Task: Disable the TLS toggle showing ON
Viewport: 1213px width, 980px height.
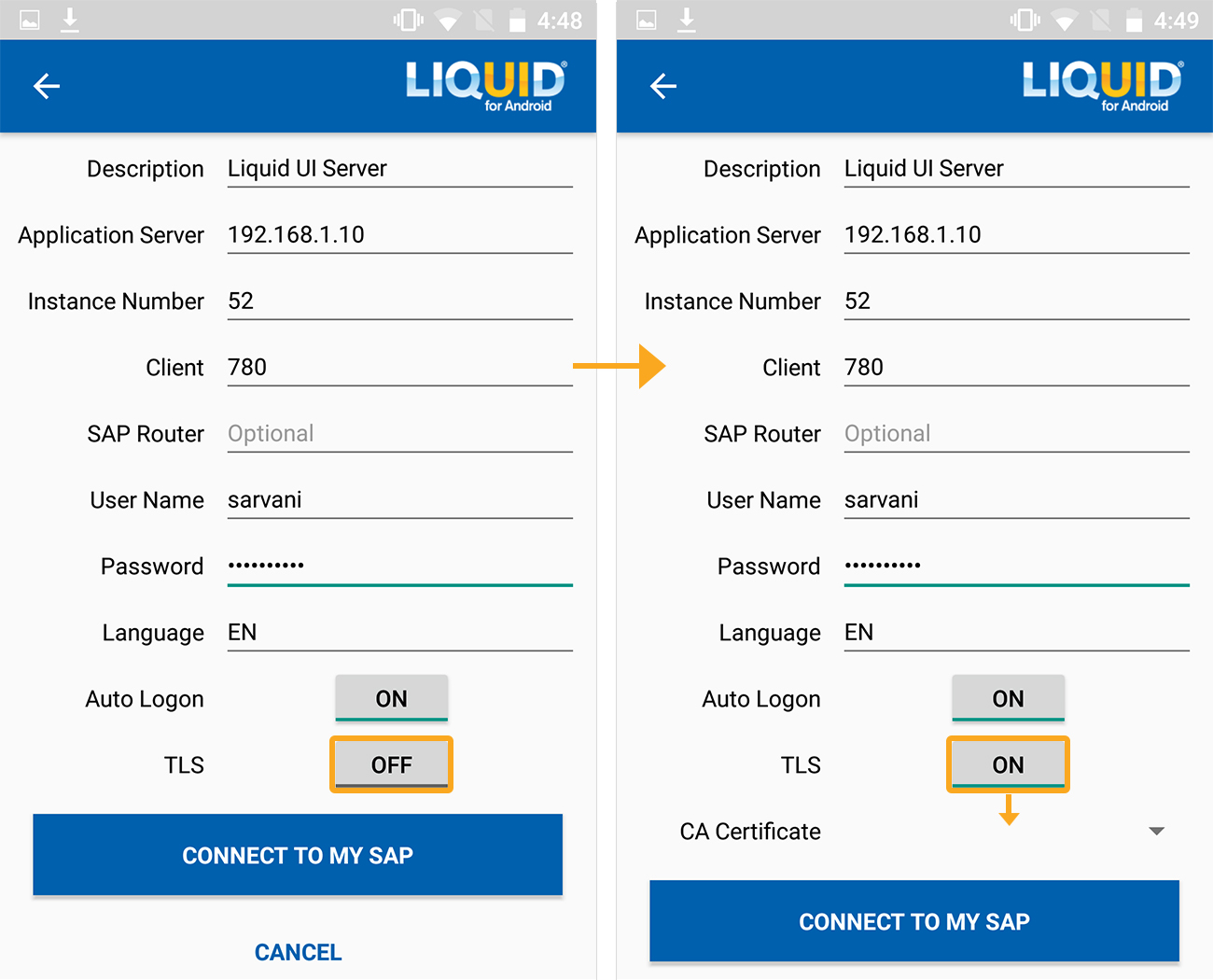Action: coord(1008,764)
